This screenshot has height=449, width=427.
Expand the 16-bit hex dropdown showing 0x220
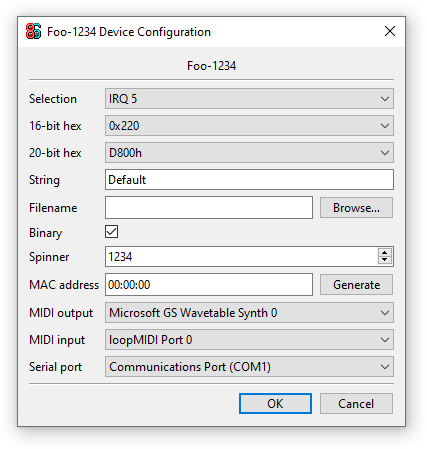point(249,126)
